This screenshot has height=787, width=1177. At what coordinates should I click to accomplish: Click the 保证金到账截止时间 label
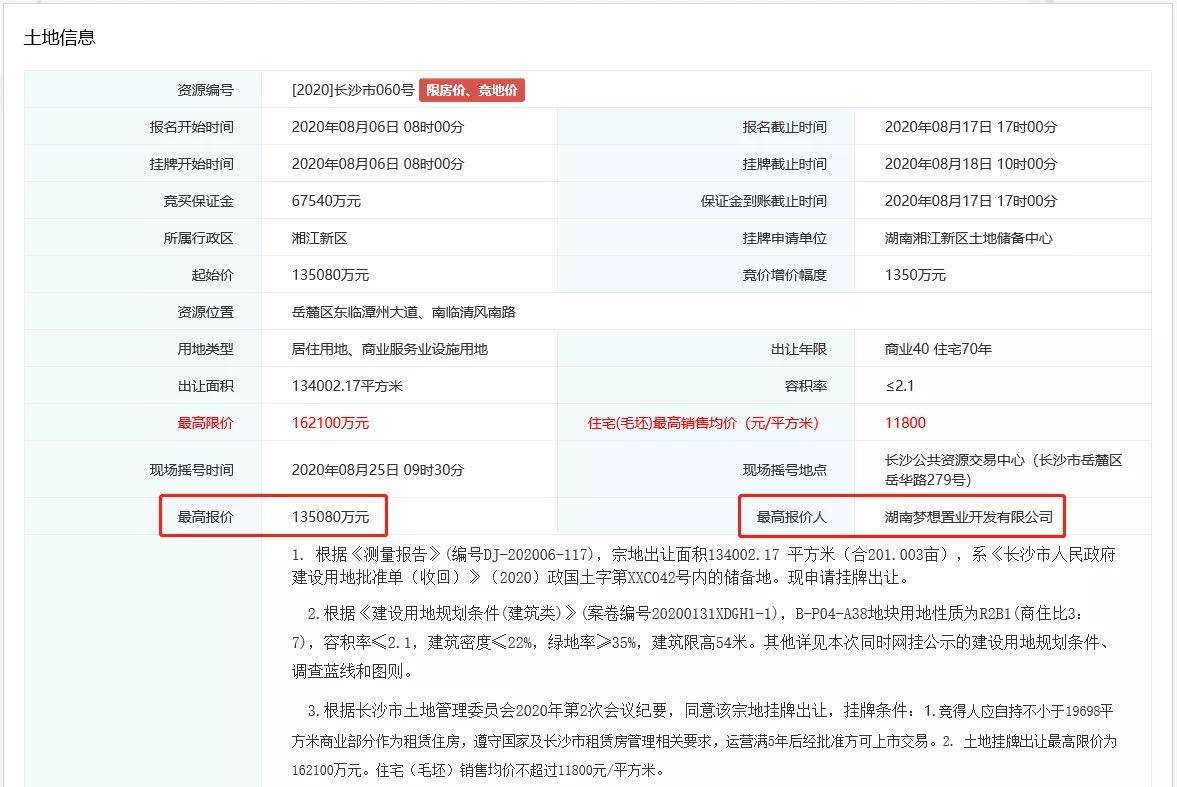coord(763,201)
